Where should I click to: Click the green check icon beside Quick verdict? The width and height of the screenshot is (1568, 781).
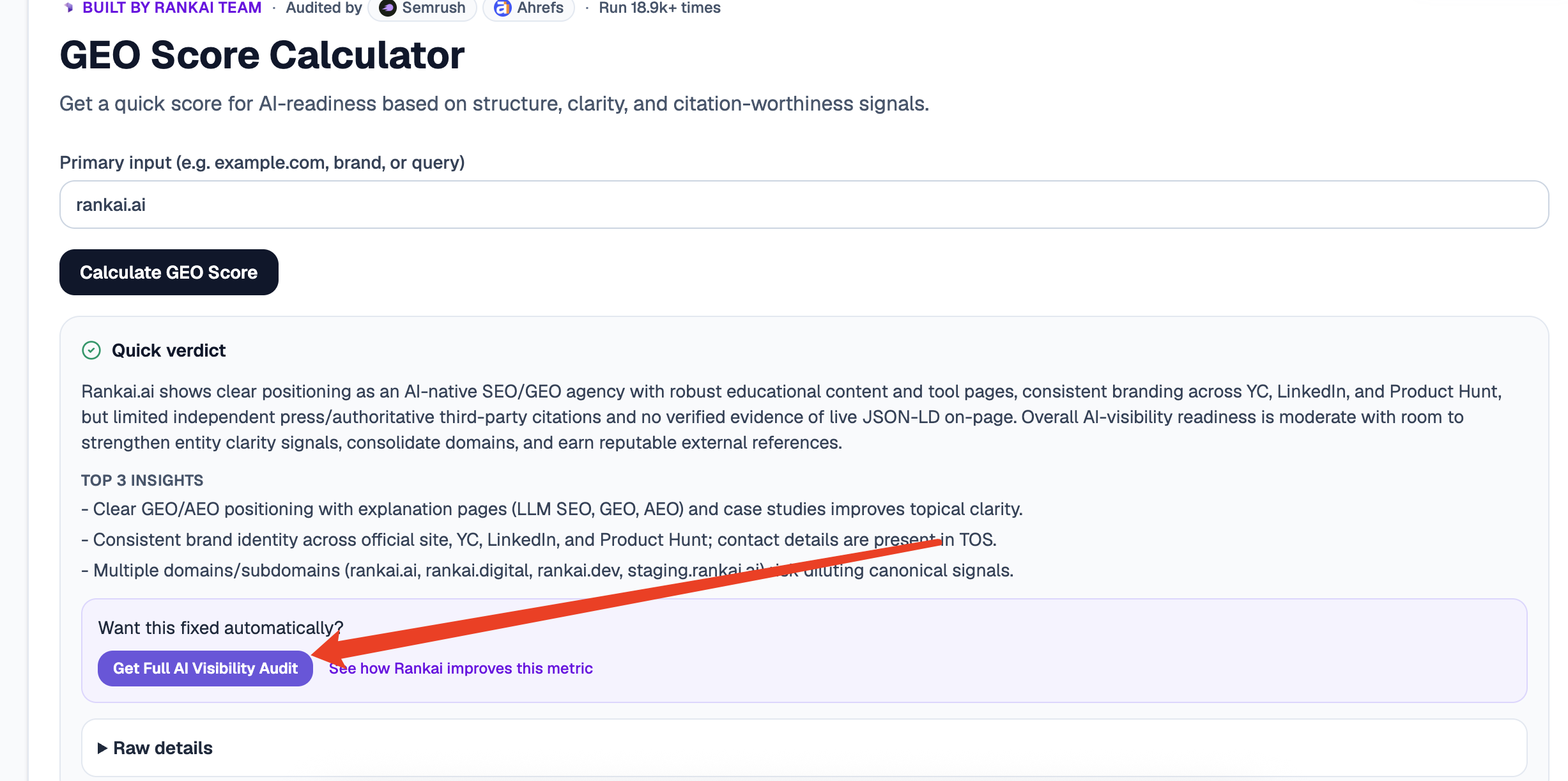[91, 350]
